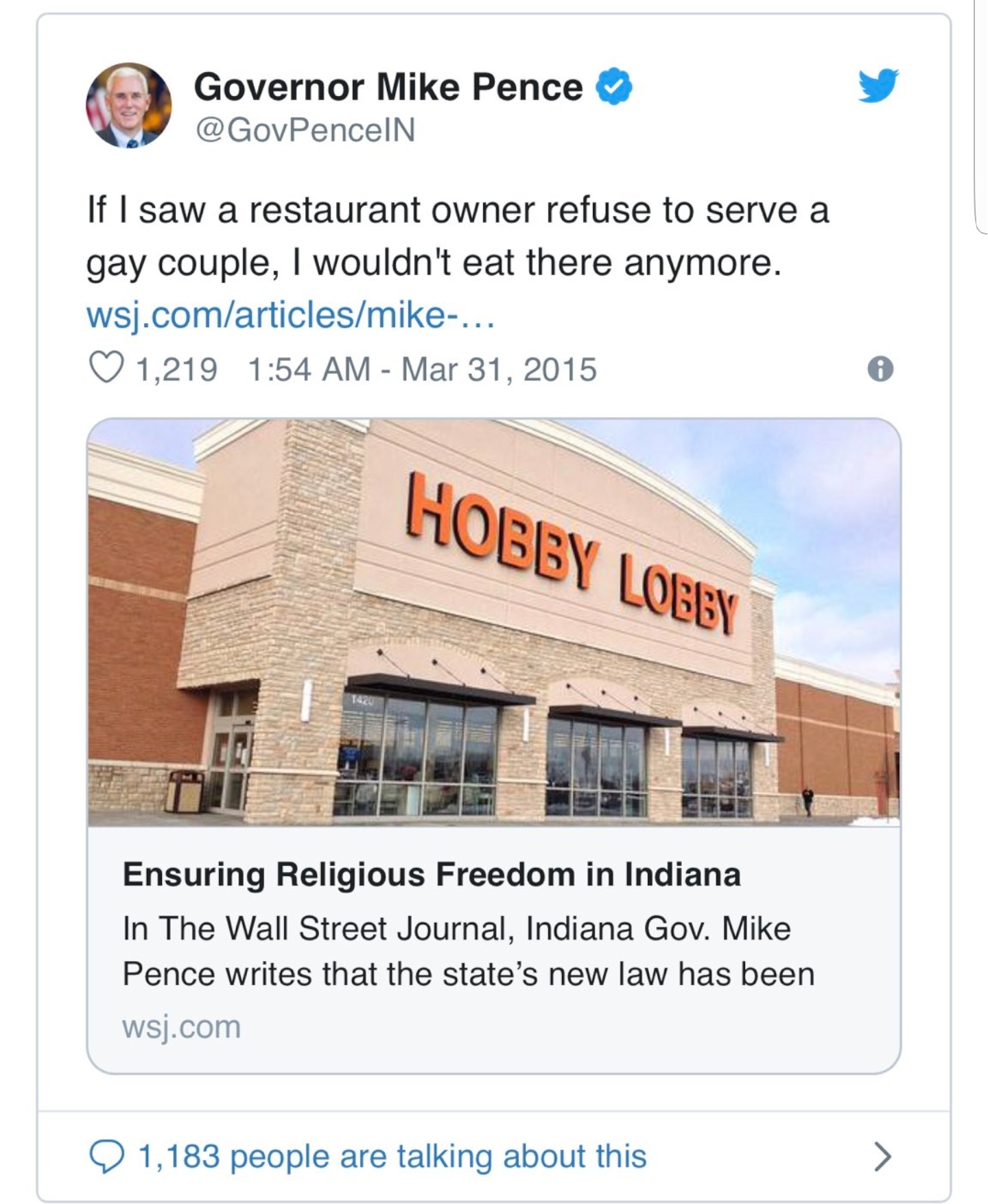
Task: Click the 1:54 AM - Mar 31, 2015 timestamp
Action: tap(423, 369)
